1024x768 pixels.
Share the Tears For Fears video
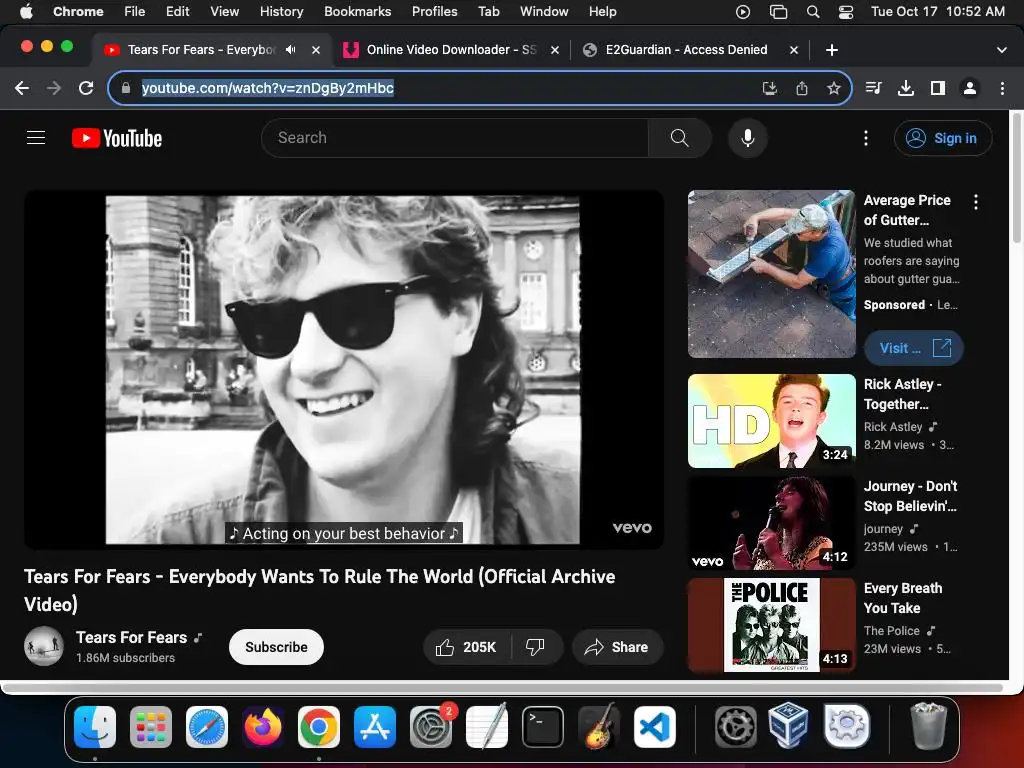coord(617,647)
